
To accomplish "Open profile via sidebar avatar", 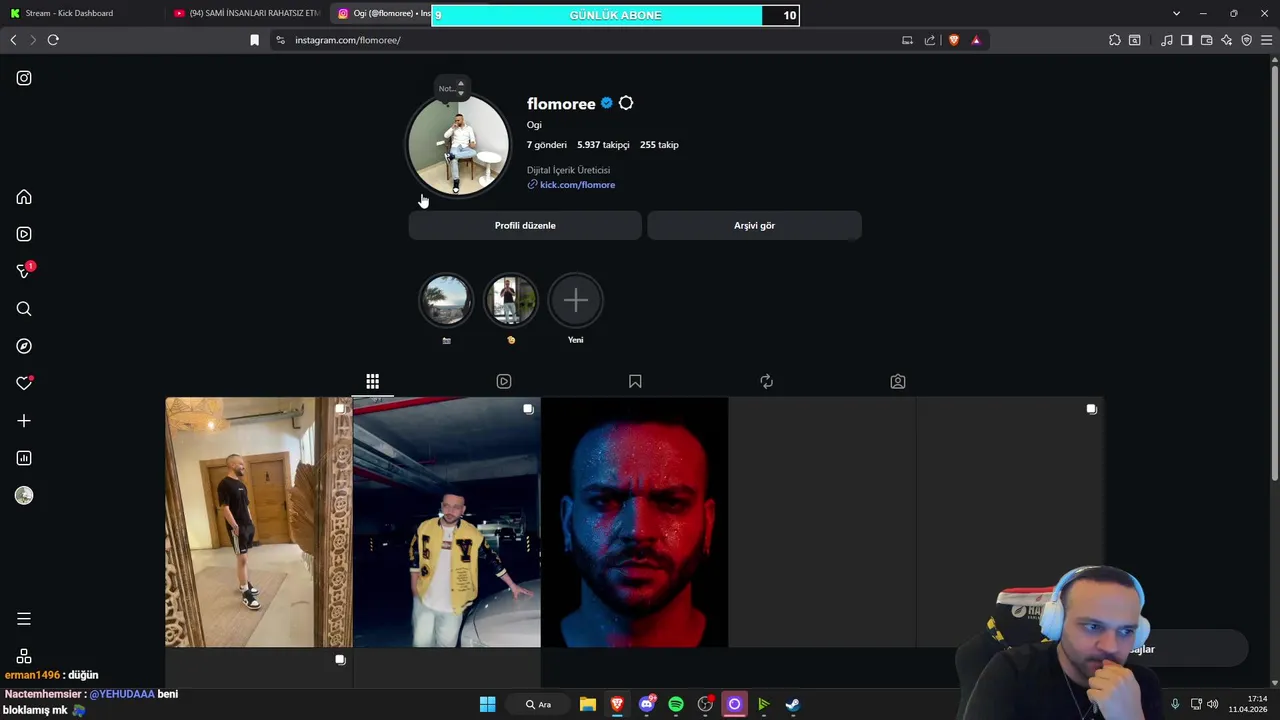I will 24,495.
